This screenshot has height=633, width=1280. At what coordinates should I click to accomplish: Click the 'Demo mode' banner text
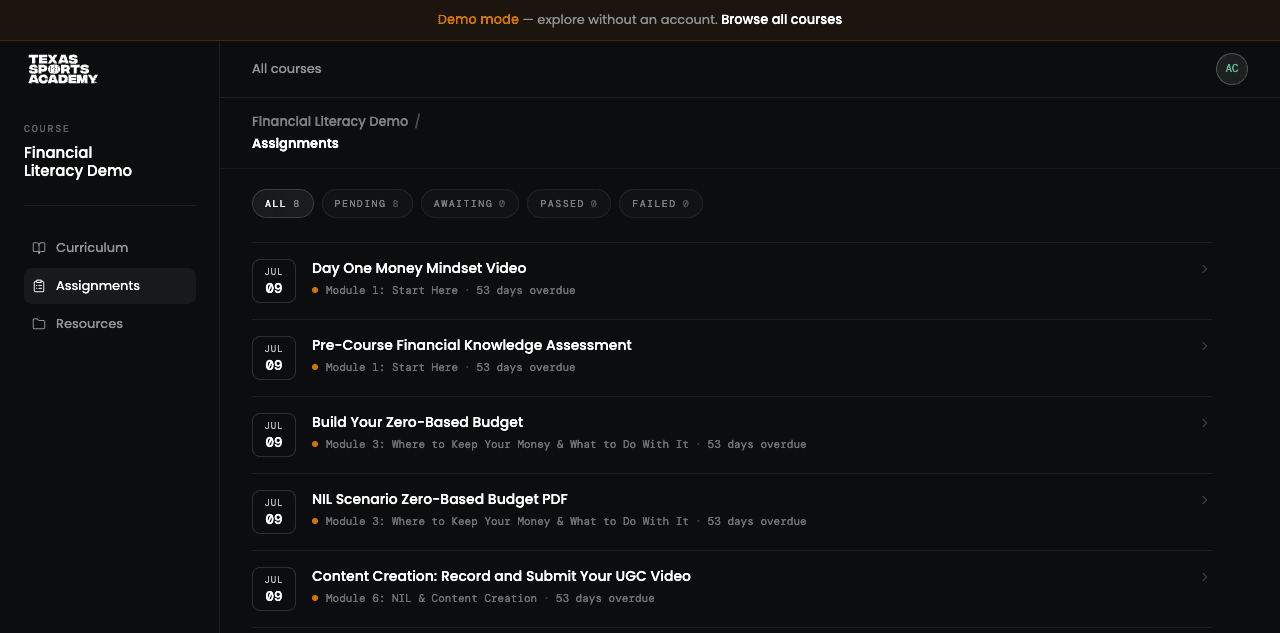point(478,20)
